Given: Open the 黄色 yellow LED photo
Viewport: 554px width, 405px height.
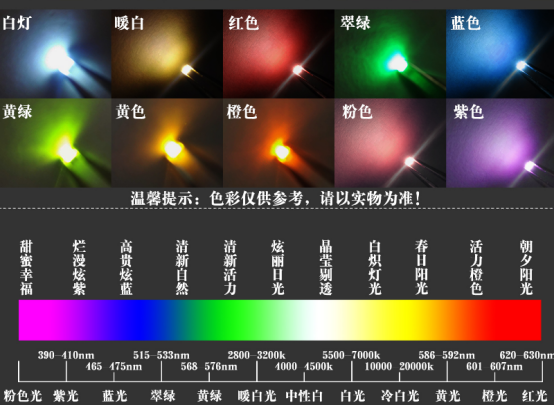Looking at the screenshot, I should (167, 143).
